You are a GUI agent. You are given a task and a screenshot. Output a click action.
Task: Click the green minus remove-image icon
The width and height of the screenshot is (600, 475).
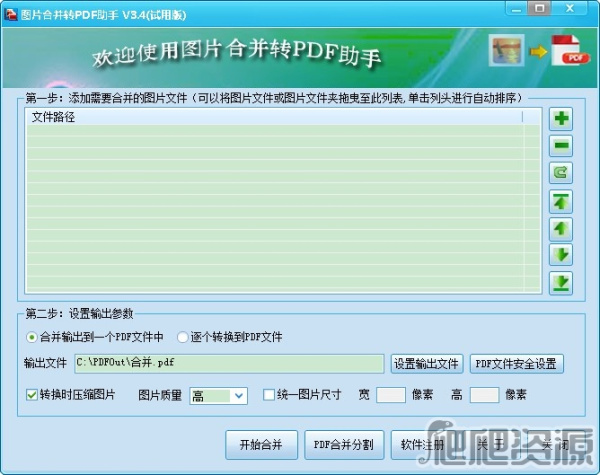coord(561,145)
